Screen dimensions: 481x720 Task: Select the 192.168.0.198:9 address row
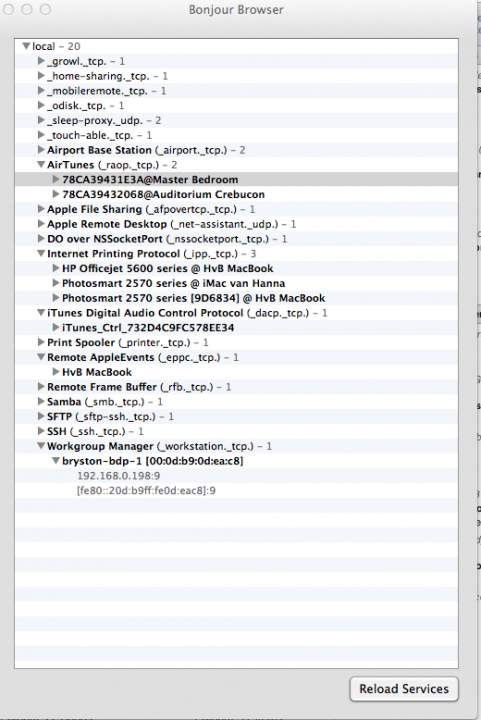(x=236, y=476)
